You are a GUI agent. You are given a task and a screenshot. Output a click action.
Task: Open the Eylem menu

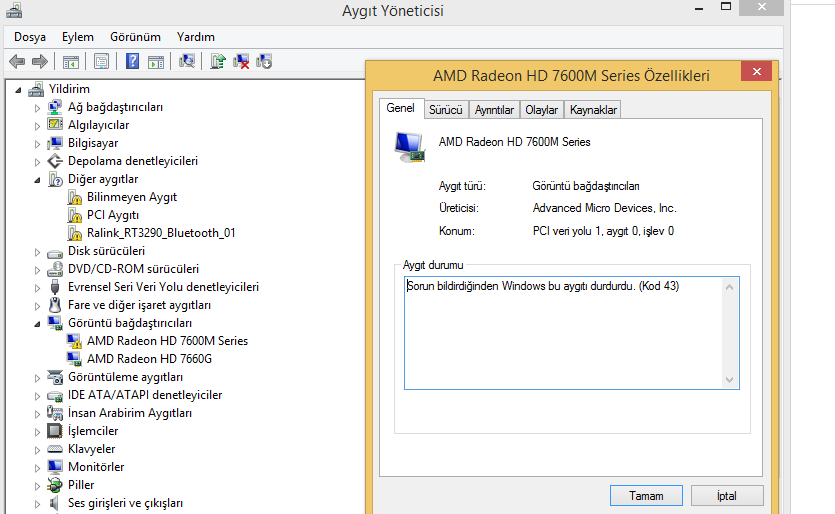[x=77, y=37]
